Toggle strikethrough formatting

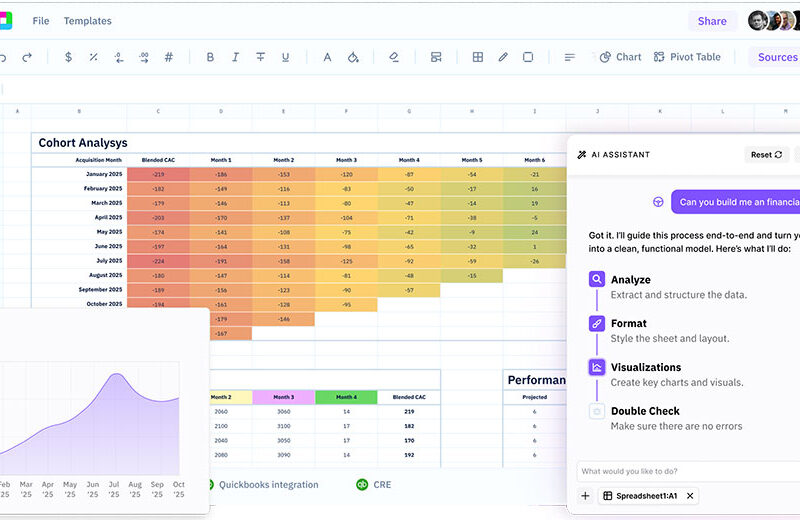[261, 57]
